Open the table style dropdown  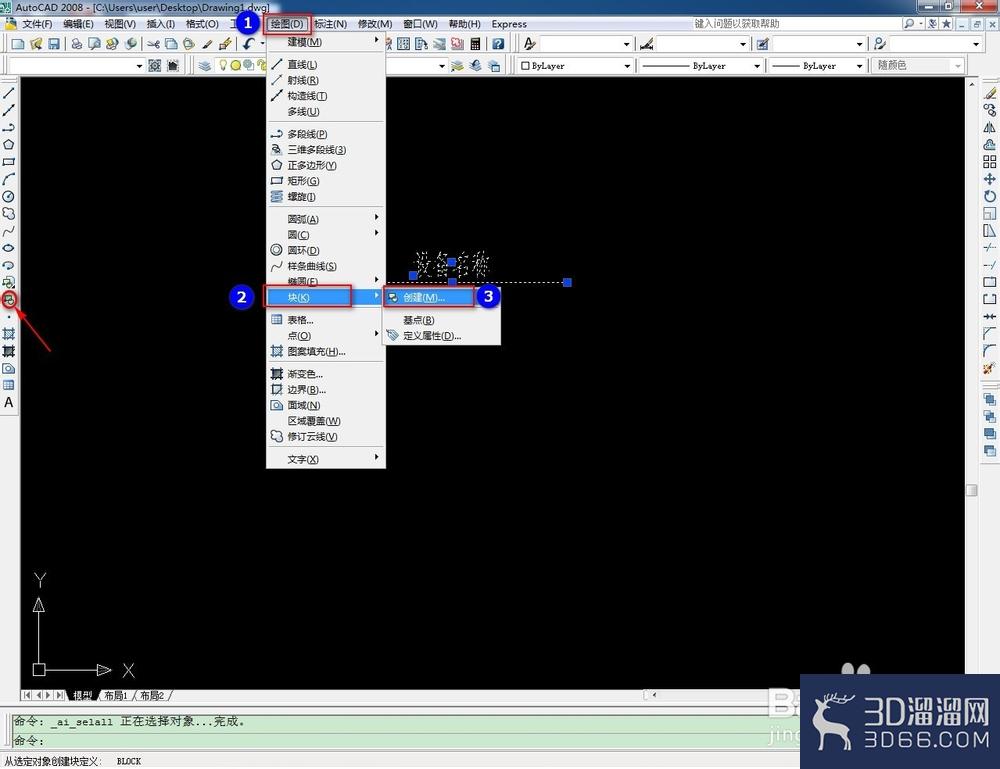pyautogui.click(x=819, y=44)
